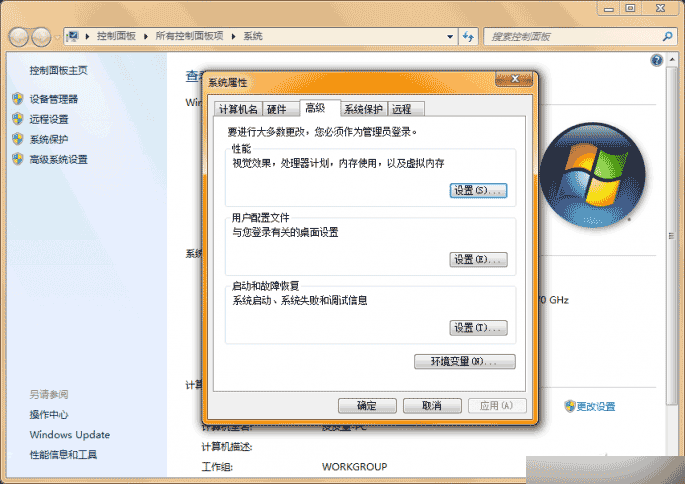Click the Windows logo image
The image size is (685, 484).
click(593, 175)
